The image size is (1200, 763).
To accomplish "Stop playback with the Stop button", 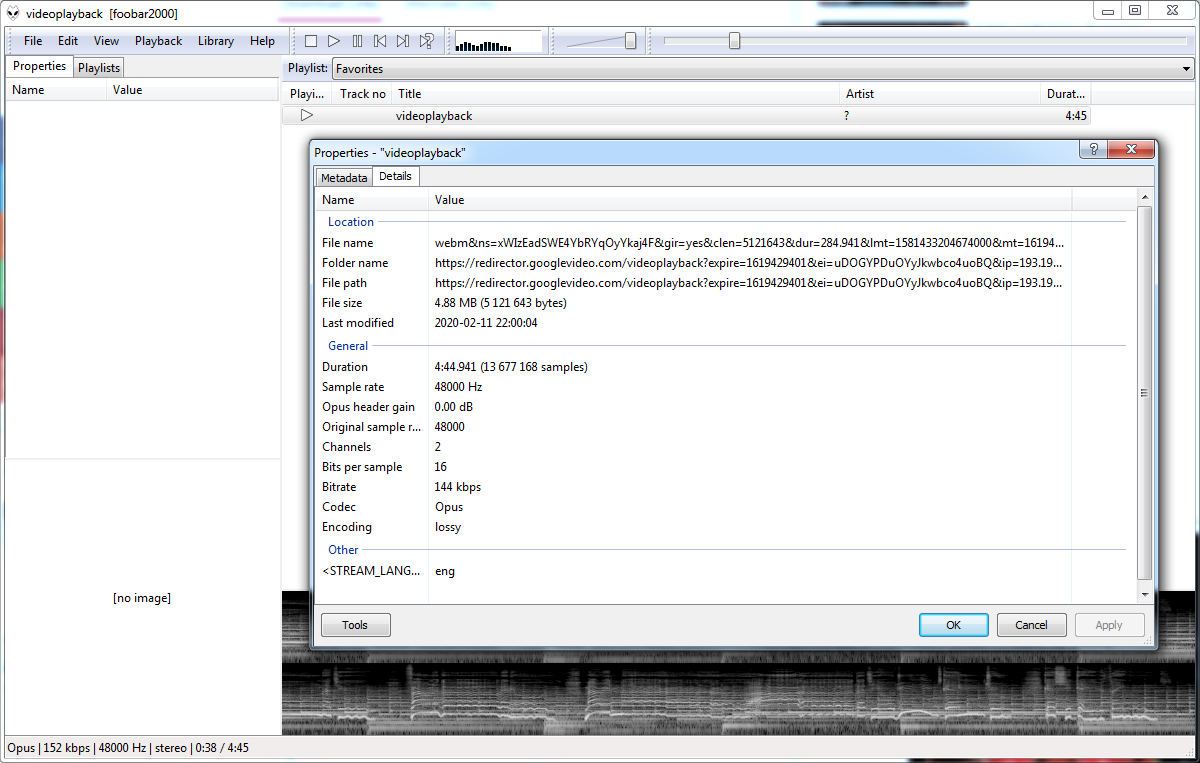I will pos(311,41).
